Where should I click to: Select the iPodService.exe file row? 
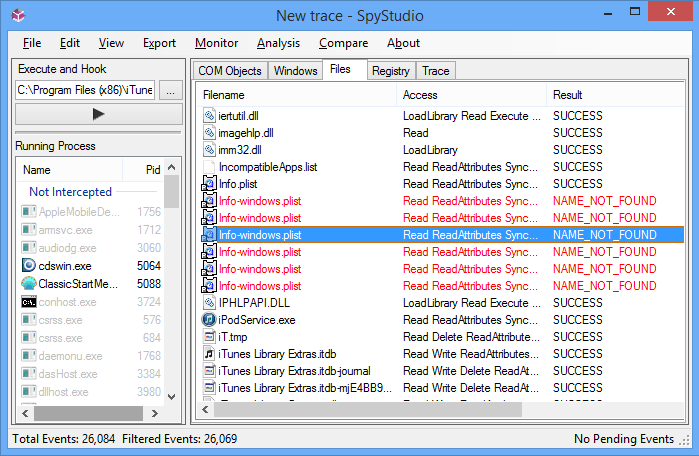pos(441,320)
